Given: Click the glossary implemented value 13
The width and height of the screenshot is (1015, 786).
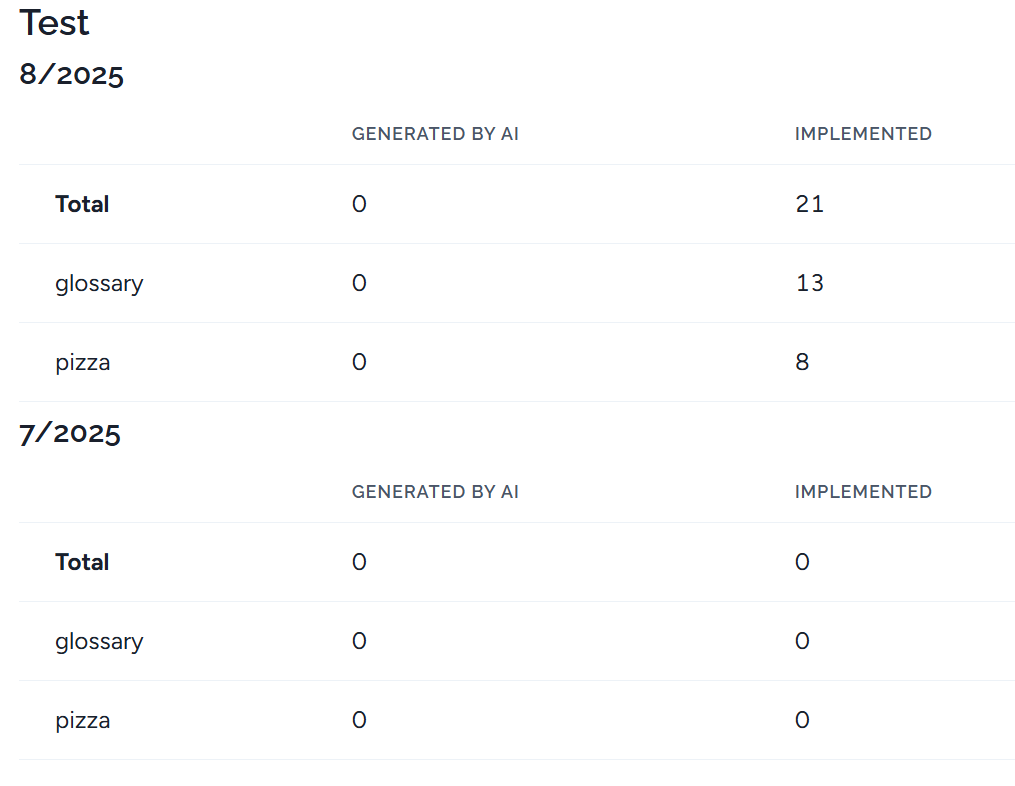Looking at the screenshot, I should click(809, 283).
